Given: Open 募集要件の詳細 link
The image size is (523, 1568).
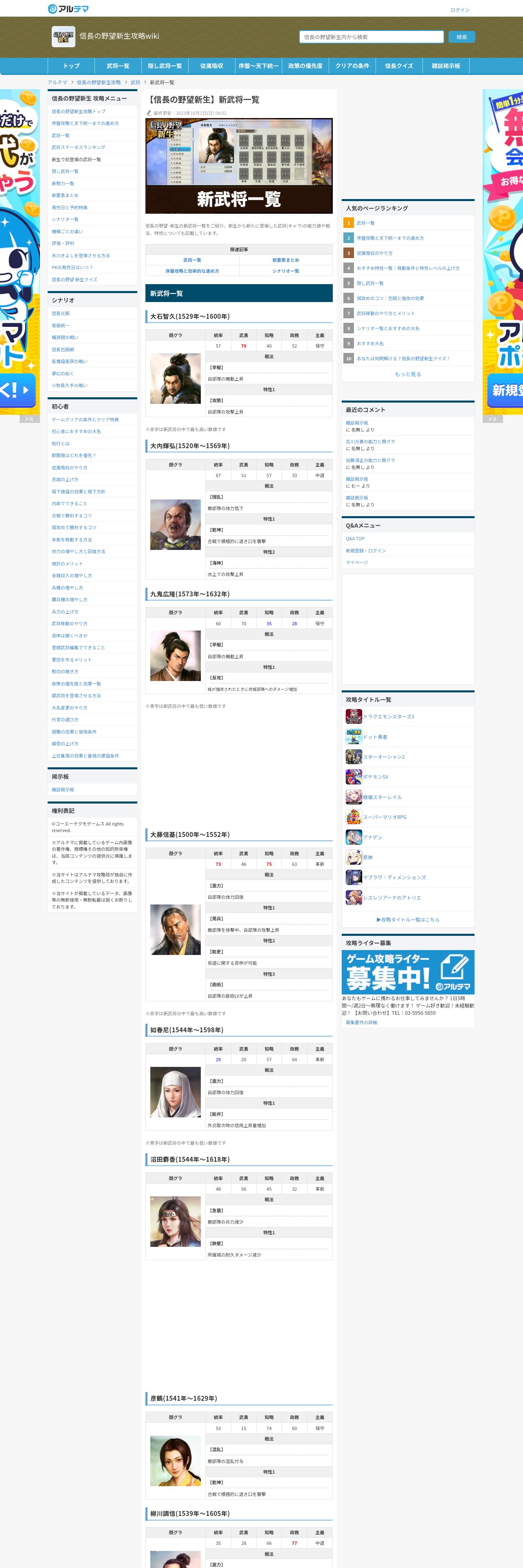Looking at the screenshot, I should coord(362,1022).
